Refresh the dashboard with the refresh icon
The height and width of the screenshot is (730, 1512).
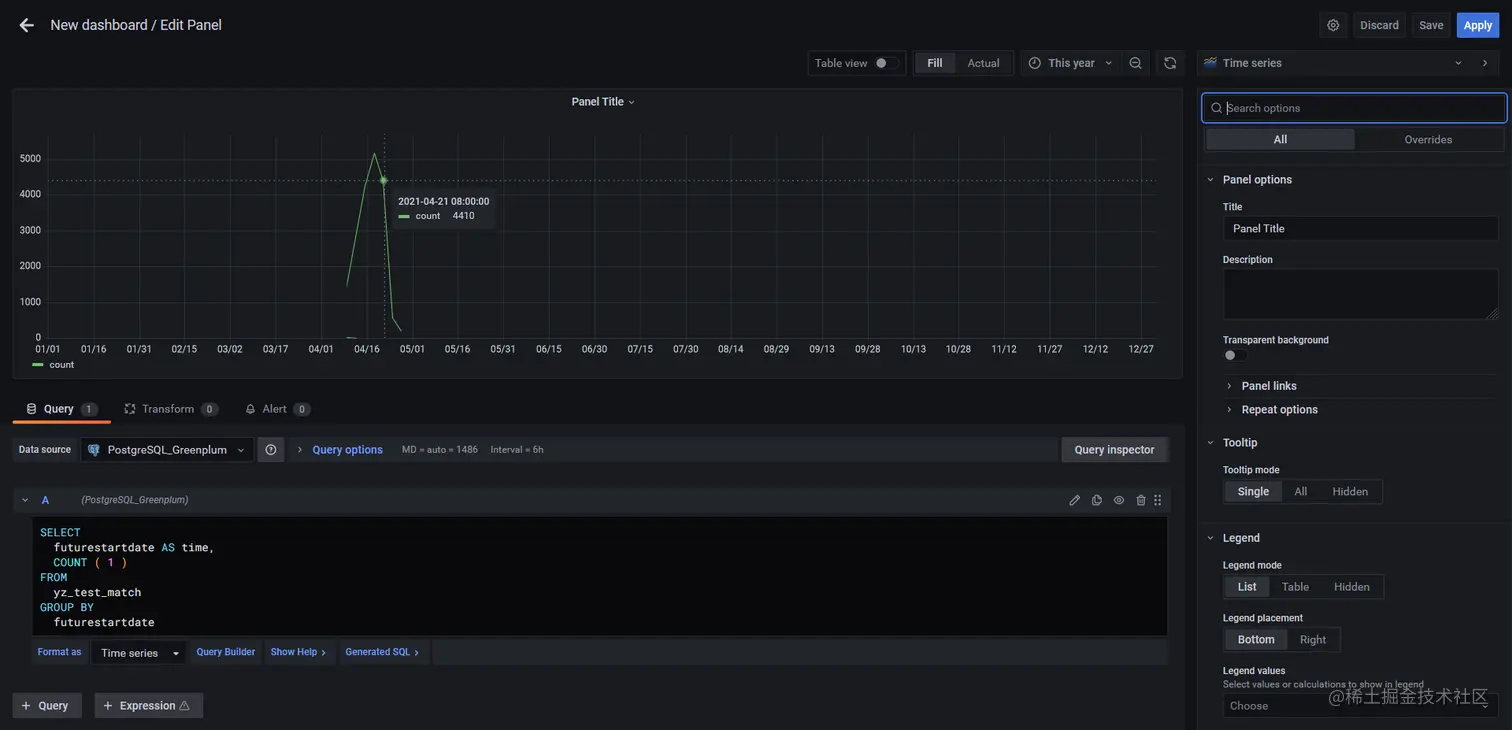[1170, 63]
